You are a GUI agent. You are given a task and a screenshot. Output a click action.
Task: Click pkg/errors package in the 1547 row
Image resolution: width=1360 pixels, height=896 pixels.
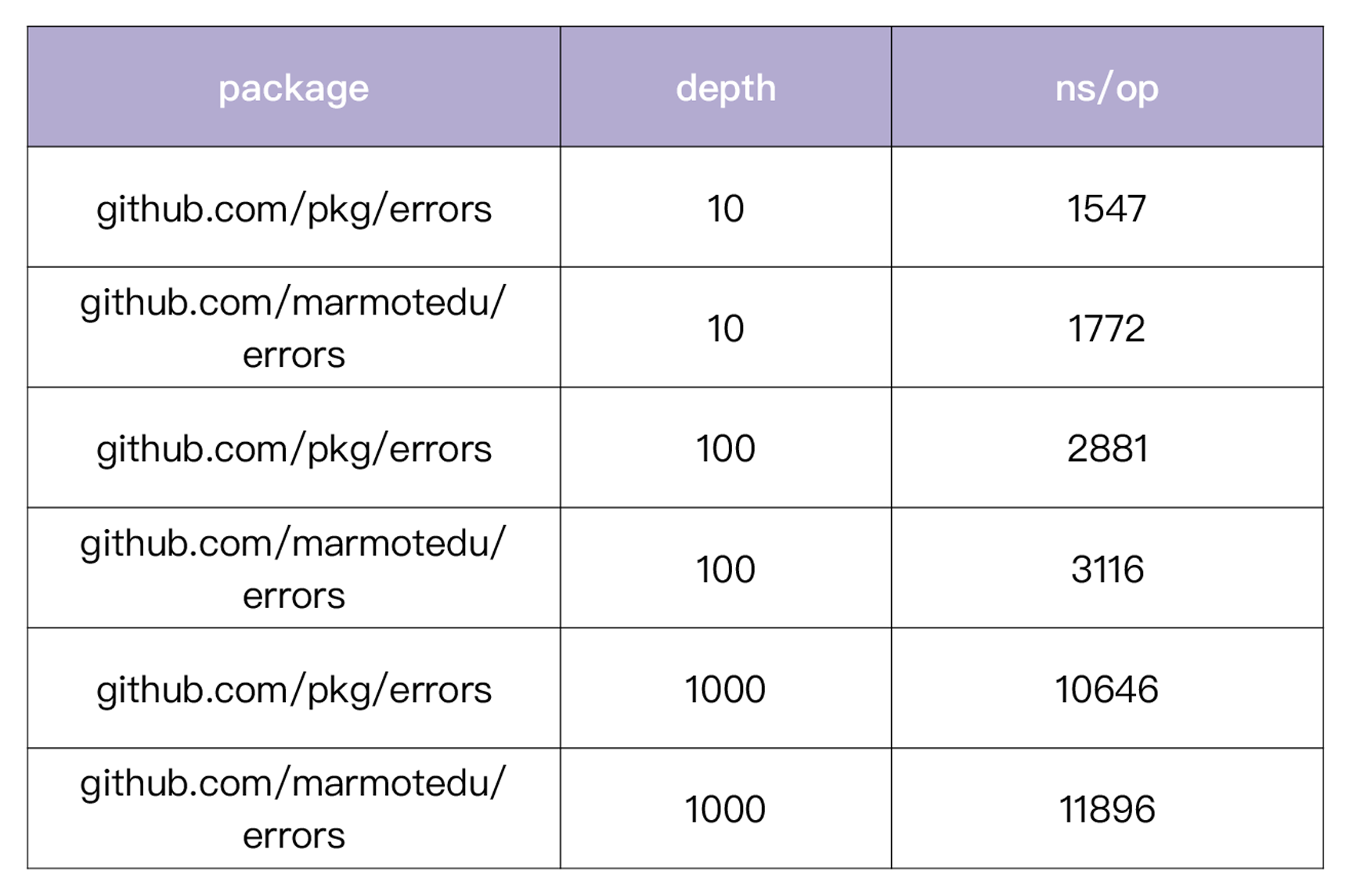coord(294,208)
